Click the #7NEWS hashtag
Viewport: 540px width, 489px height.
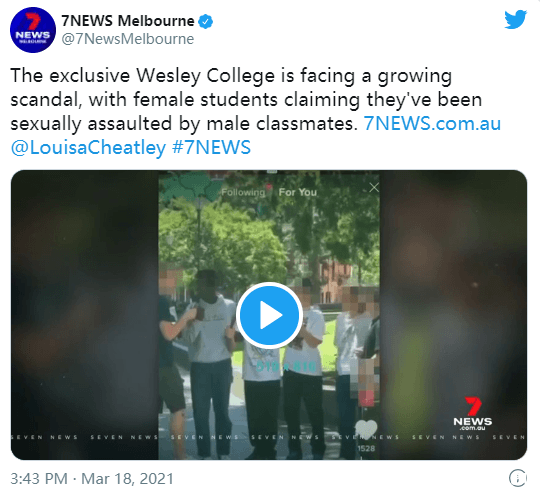(211, 147)
